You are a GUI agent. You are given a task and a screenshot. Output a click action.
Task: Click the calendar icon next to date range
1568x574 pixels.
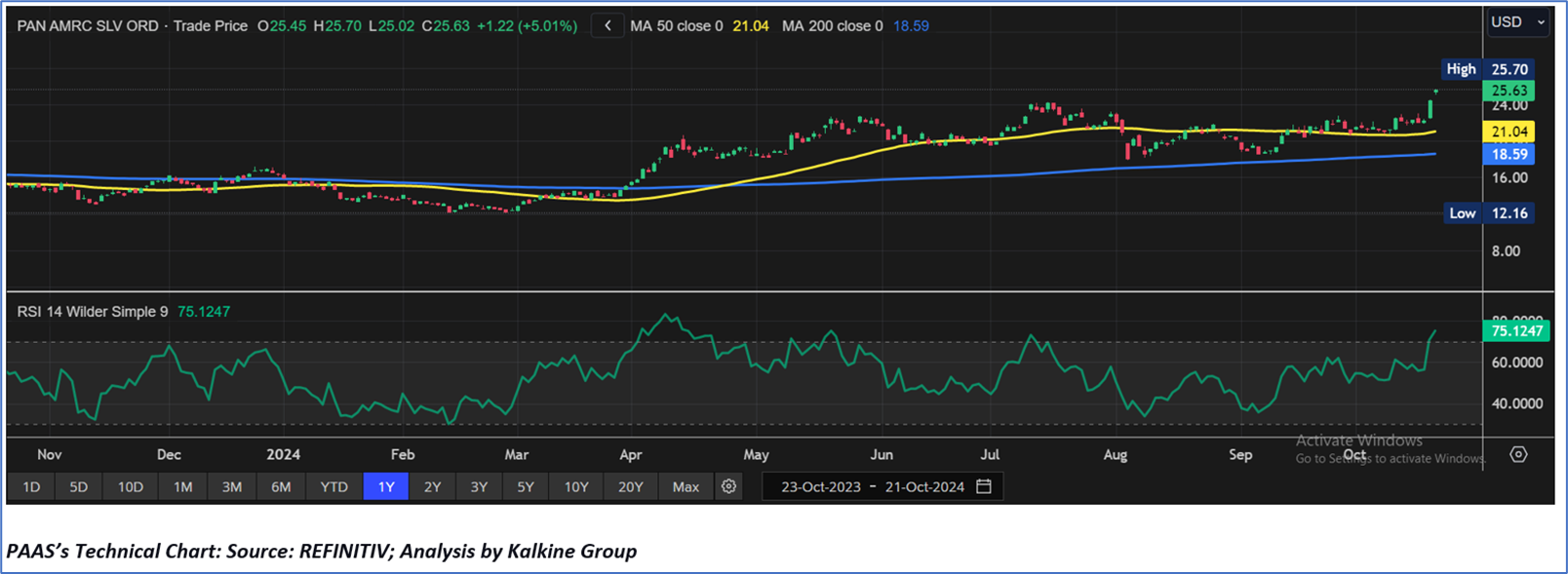[x=984, y=486]
